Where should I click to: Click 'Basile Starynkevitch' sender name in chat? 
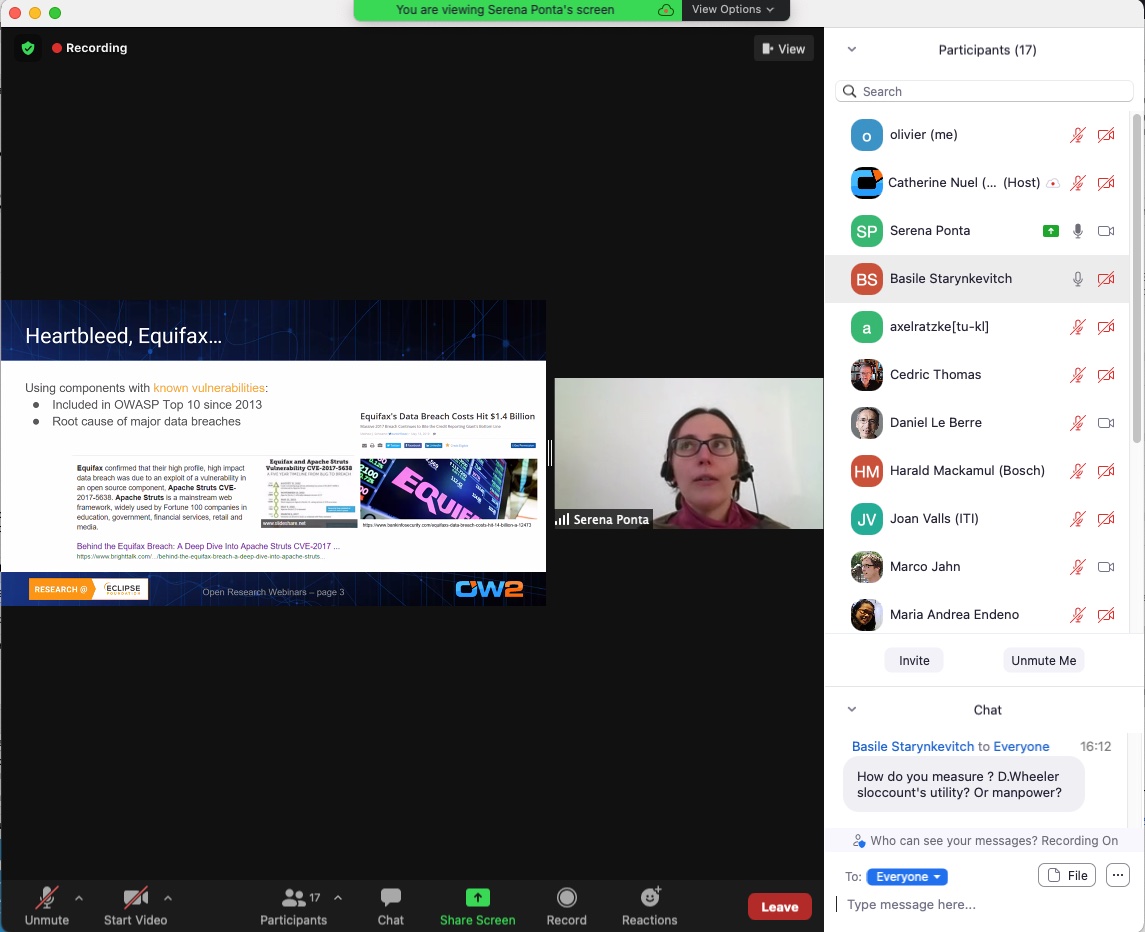coord(913,746)
